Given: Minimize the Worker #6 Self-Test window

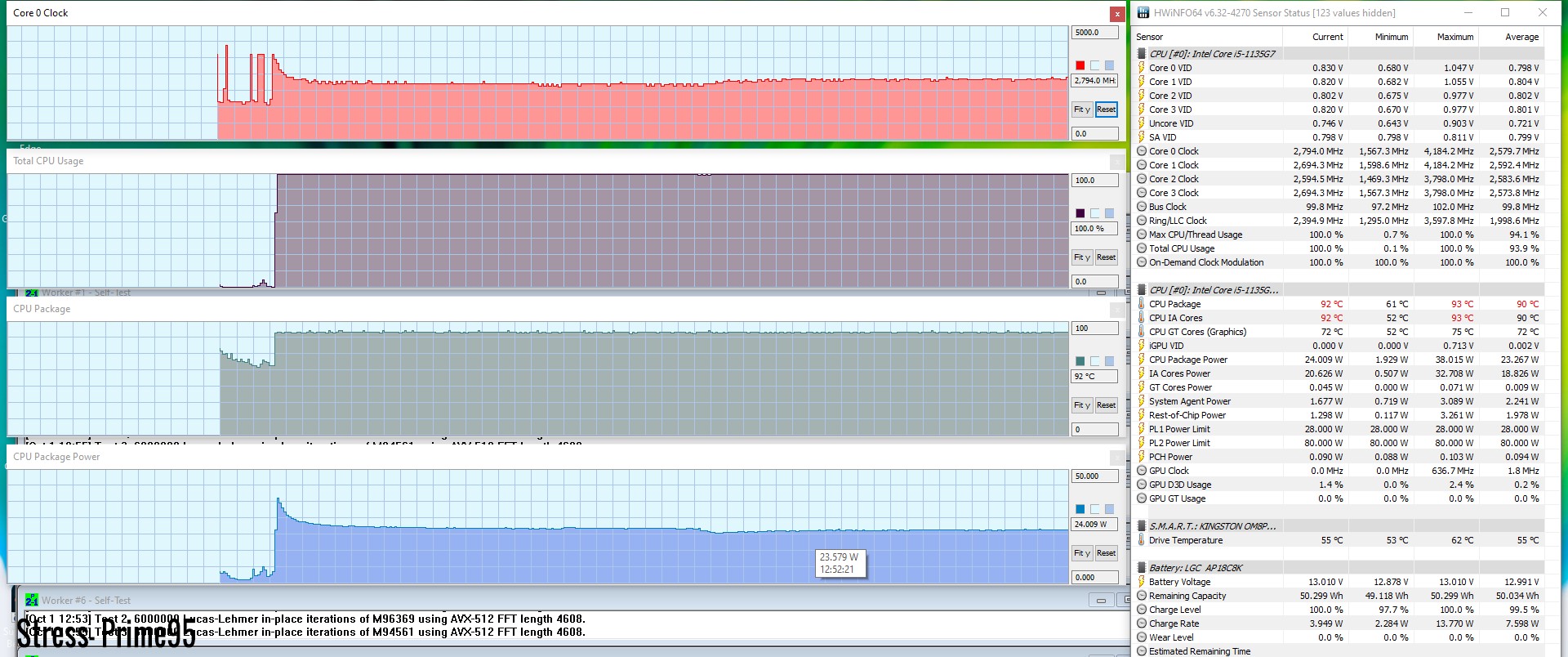Looking at the screenshot, I should tap(1101, 601).
